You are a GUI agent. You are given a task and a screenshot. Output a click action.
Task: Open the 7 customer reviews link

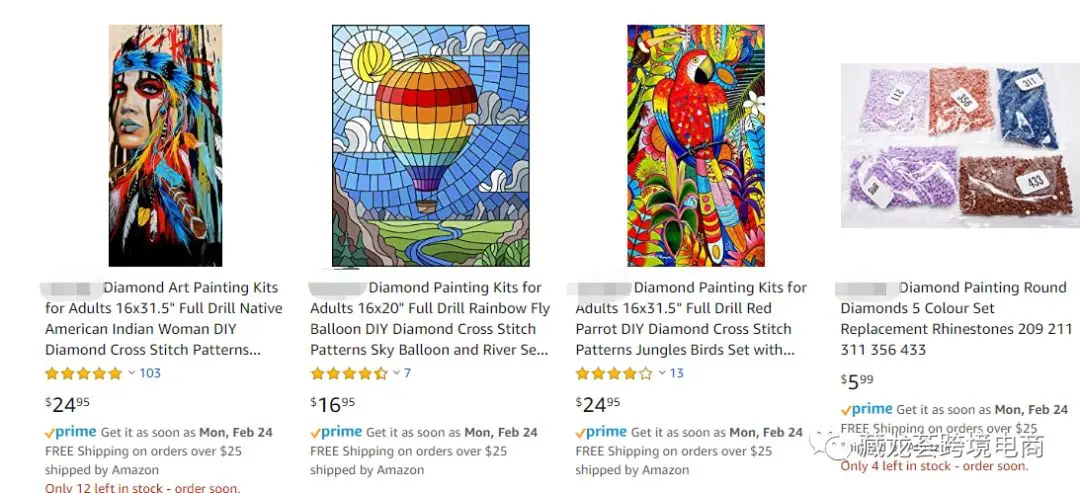[x=407, y=373]
